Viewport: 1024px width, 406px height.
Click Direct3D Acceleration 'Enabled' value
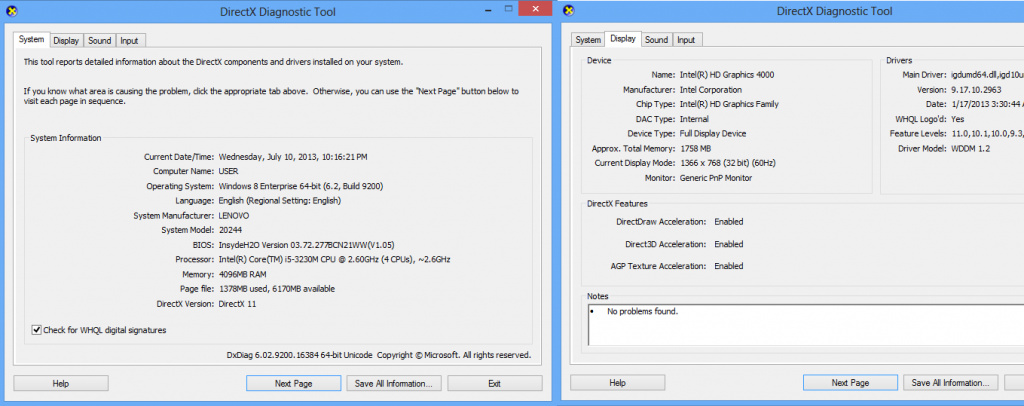(728, 244)
